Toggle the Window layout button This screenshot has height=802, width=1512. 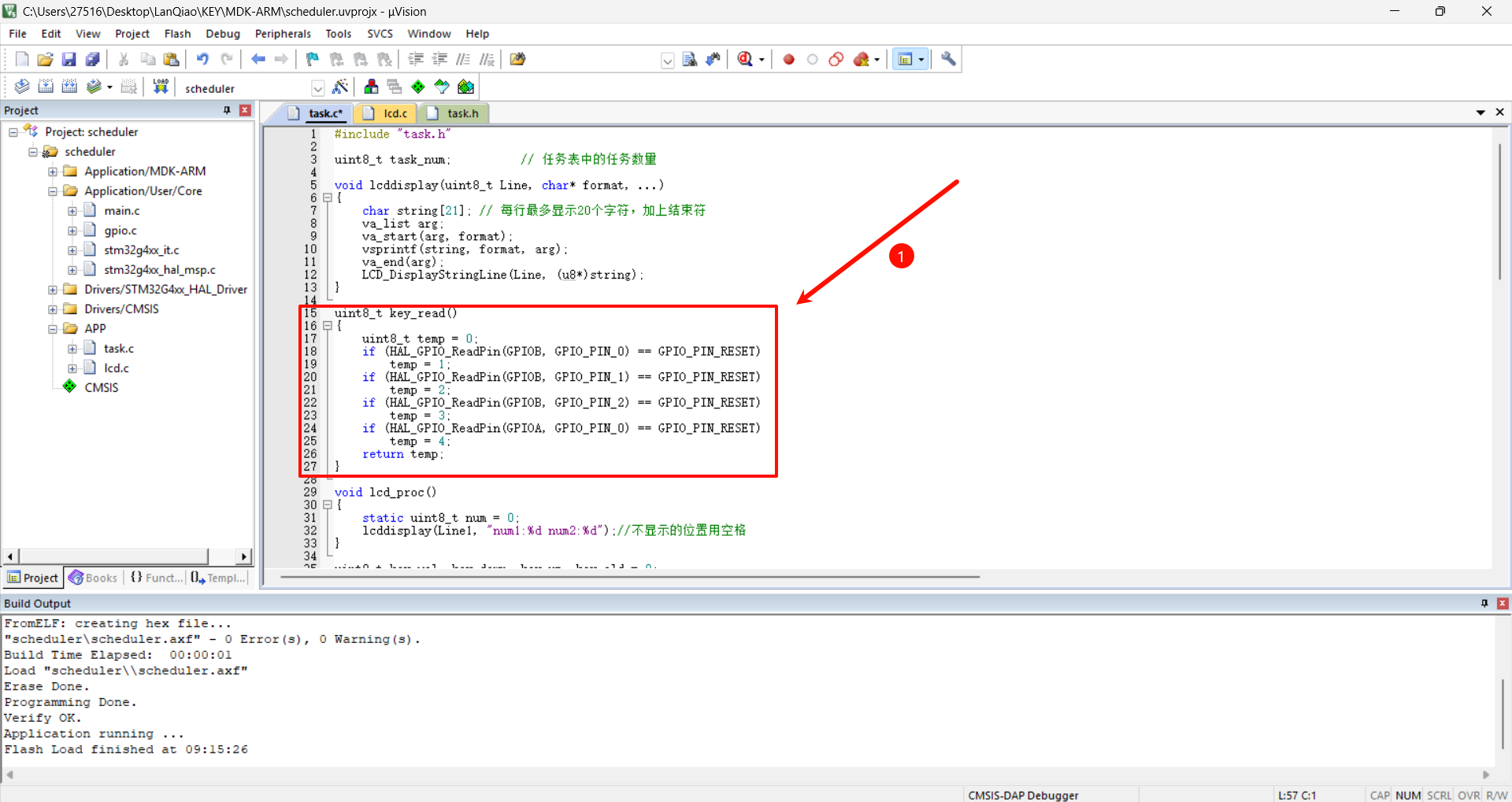tap(906, 59)
